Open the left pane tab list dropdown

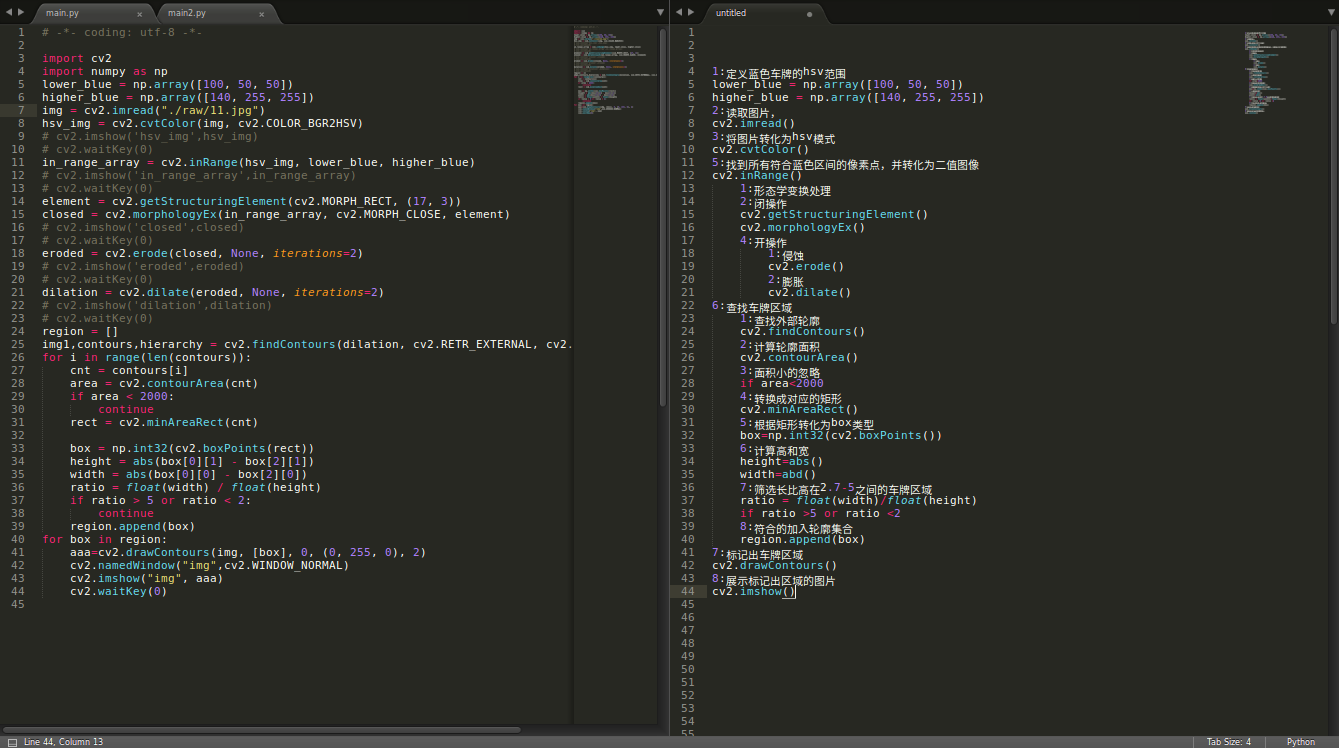[x=660, y=12]
